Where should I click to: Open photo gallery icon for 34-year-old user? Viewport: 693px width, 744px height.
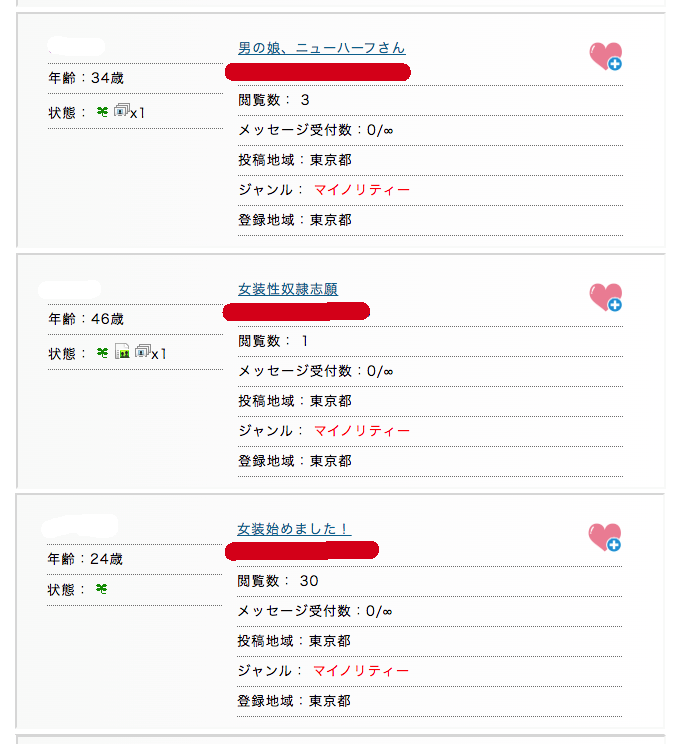122,110
